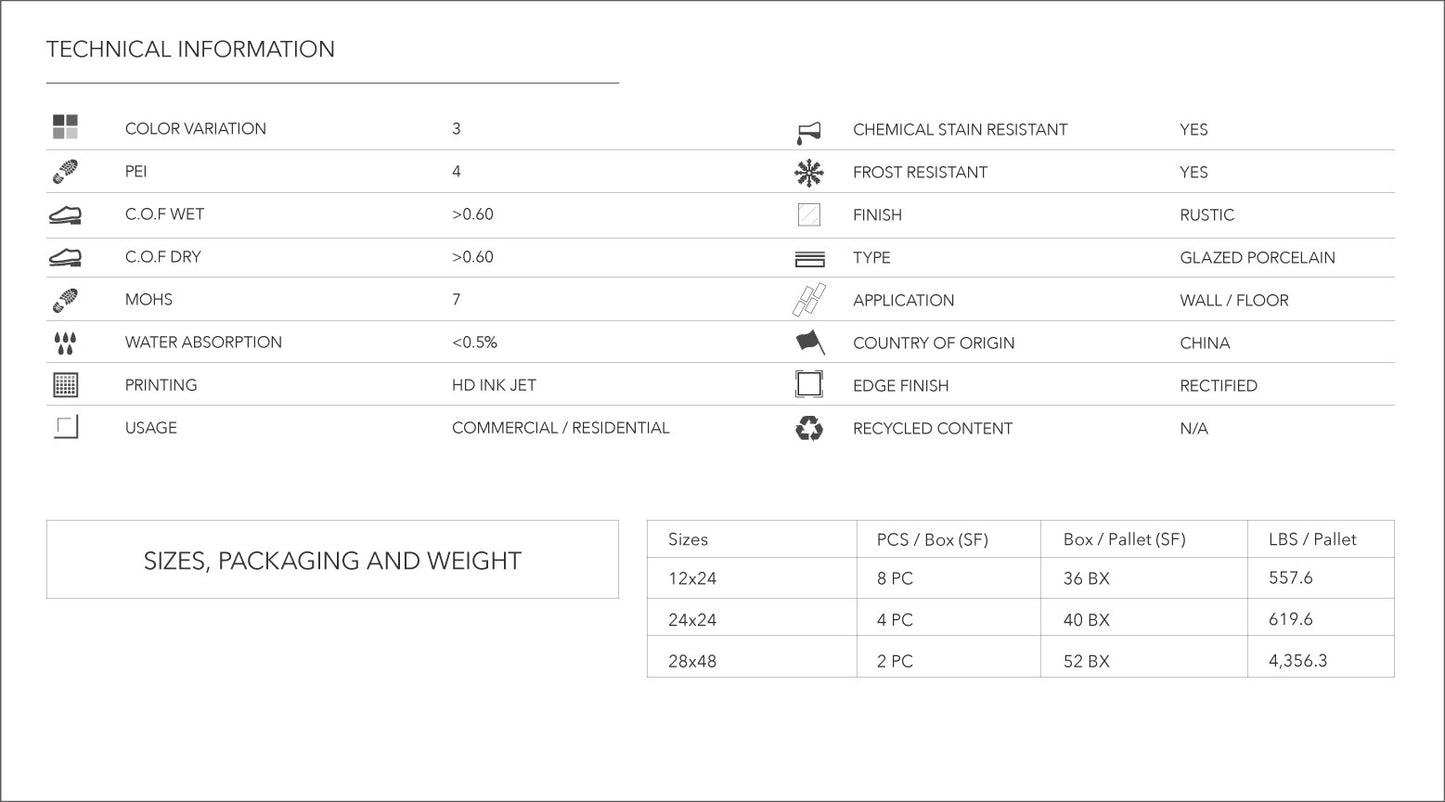Click the finish diagonal square icon

tap(809, 215)
